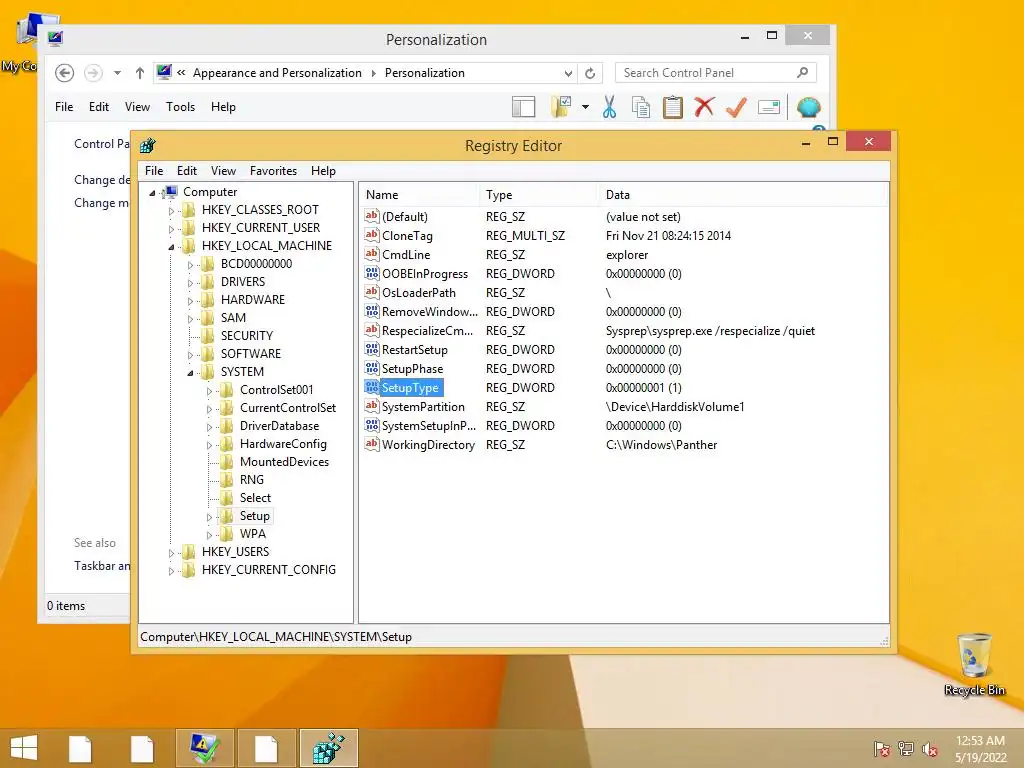
Task: Open the folder options toolbar dropdown arrow
Action: click(x=585, y=107)
